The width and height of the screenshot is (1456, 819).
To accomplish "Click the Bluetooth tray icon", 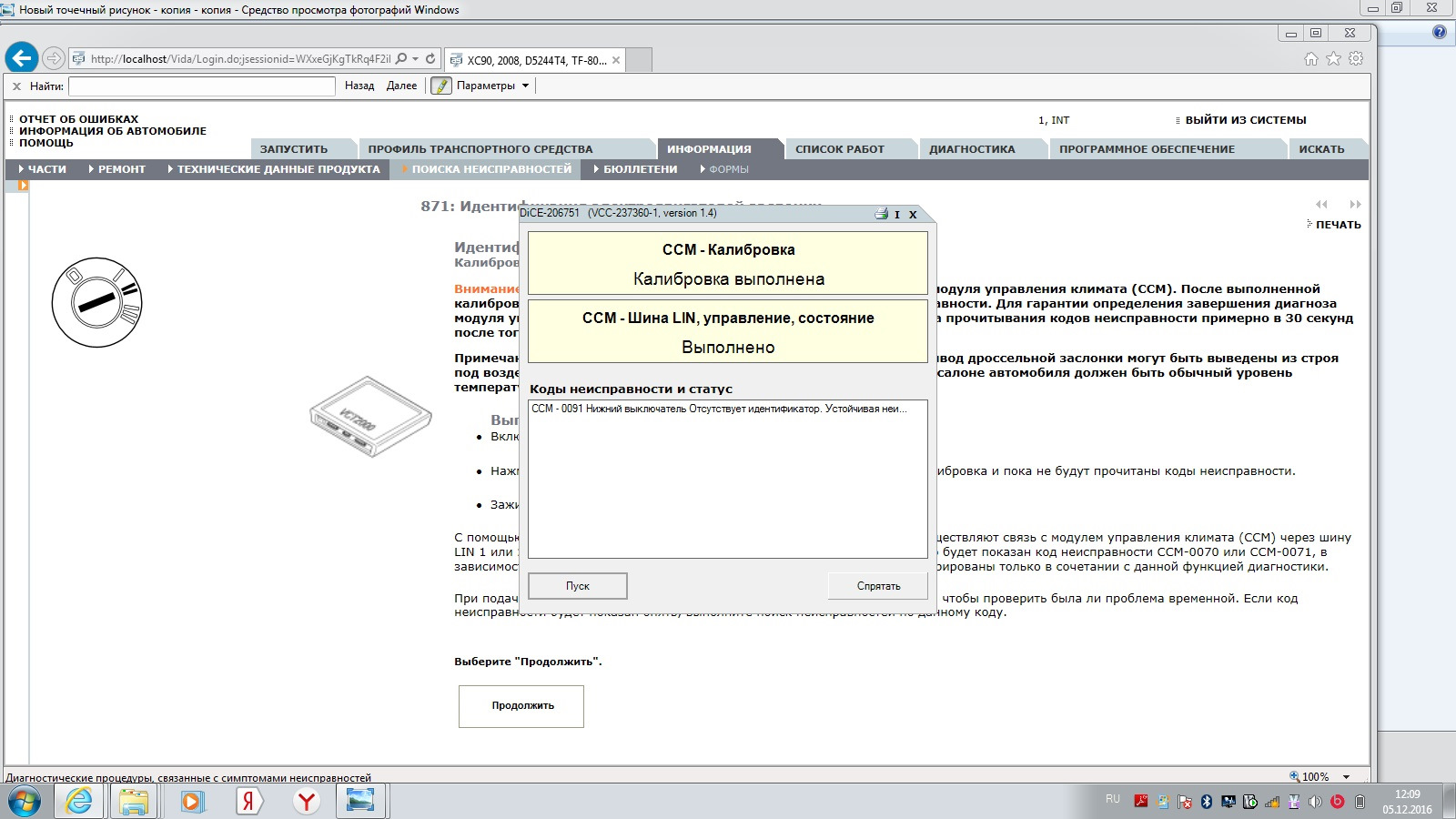I will (1207, 802).
